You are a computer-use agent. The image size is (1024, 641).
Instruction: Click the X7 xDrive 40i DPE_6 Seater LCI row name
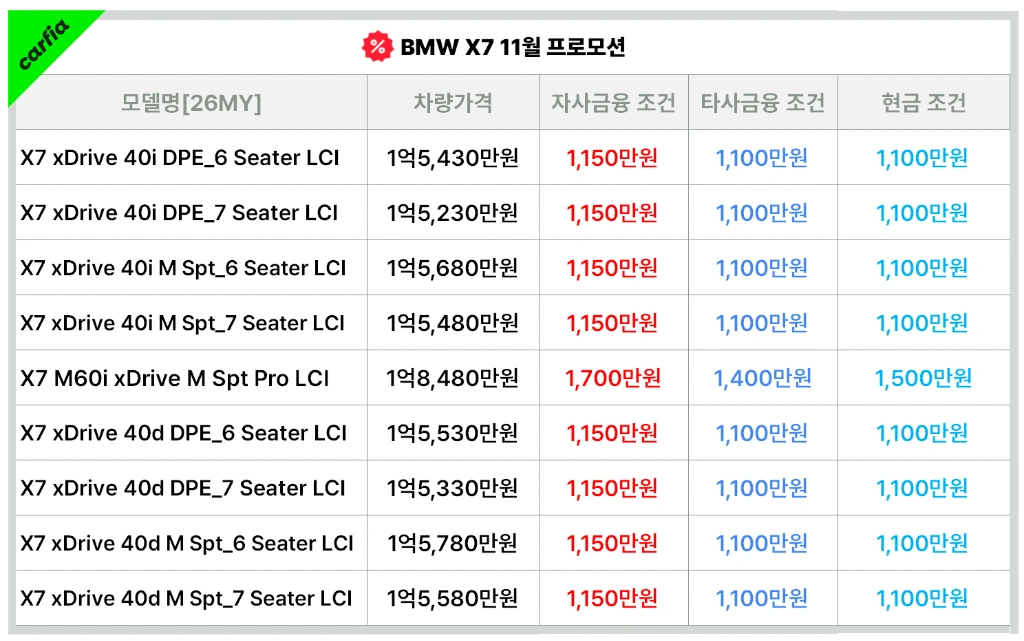[180, 157]
